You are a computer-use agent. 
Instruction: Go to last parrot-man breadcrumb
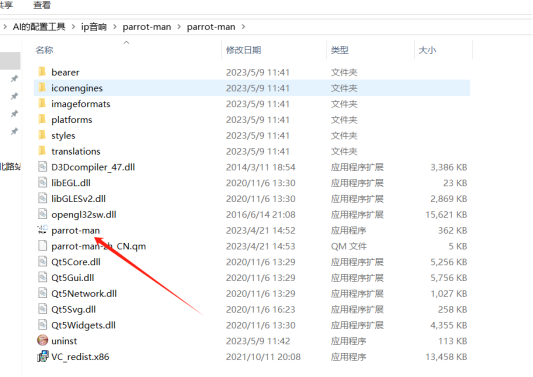(211, 27)
